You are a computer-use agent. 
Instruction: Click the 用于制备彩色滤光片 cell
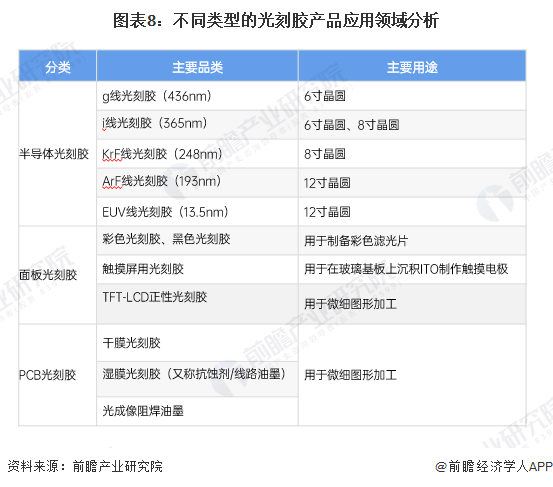[412, 241]
